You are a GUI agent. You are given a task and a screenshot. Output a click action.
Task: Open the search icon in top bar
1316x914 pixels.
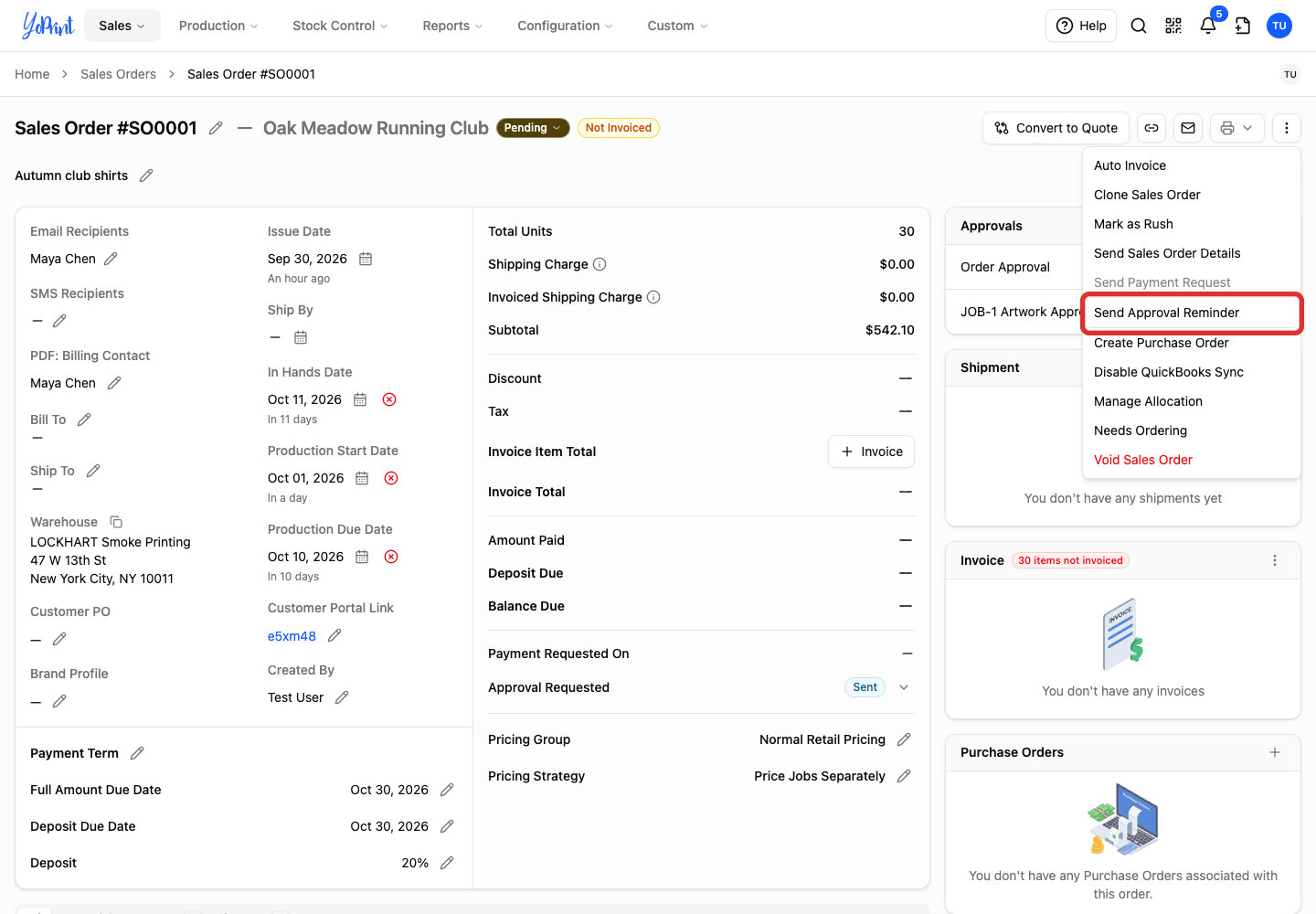point(1139,26)
